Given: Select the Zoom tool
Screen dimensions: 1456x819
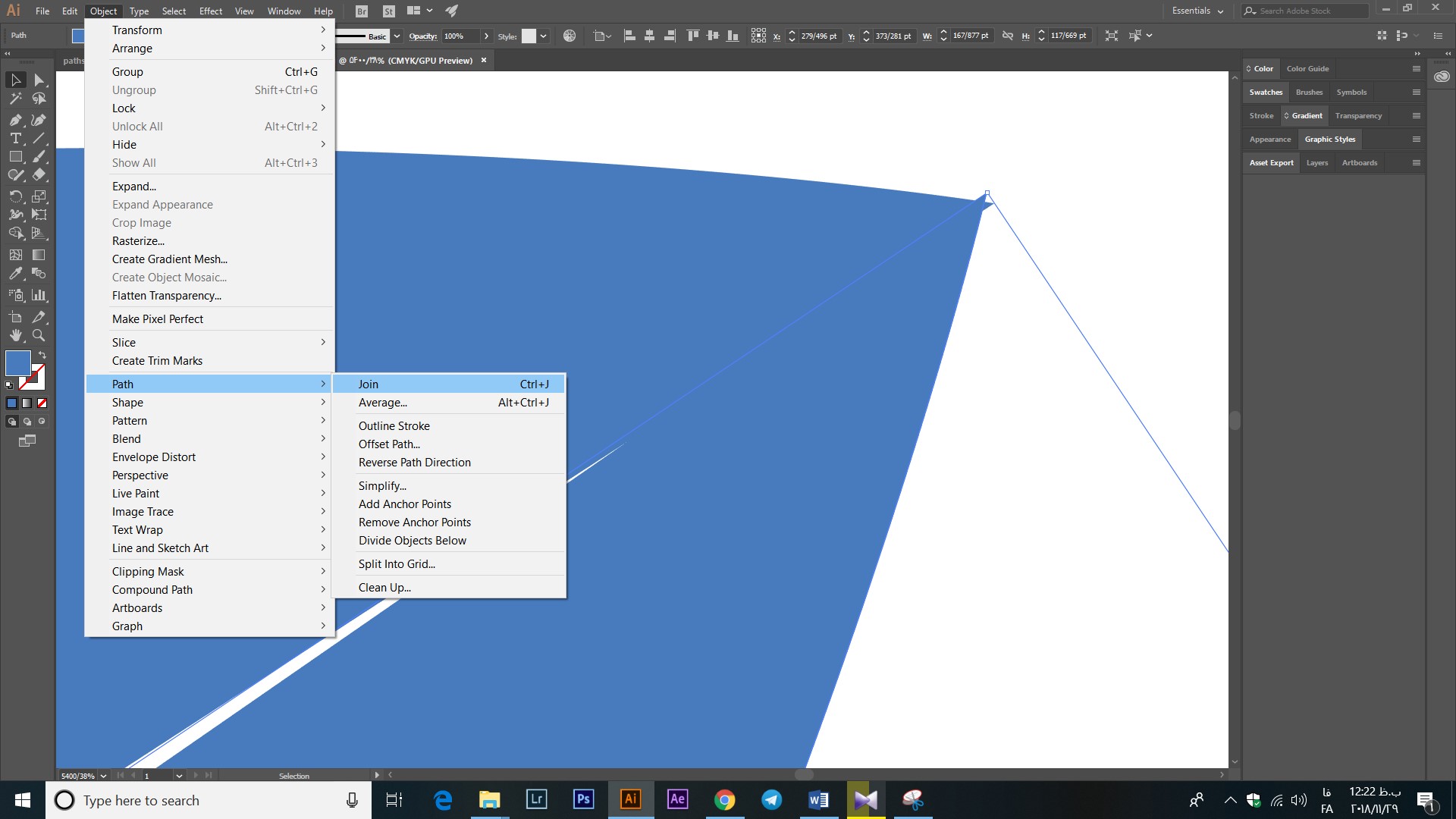Looking at the screenshot, I should [39, 335].
